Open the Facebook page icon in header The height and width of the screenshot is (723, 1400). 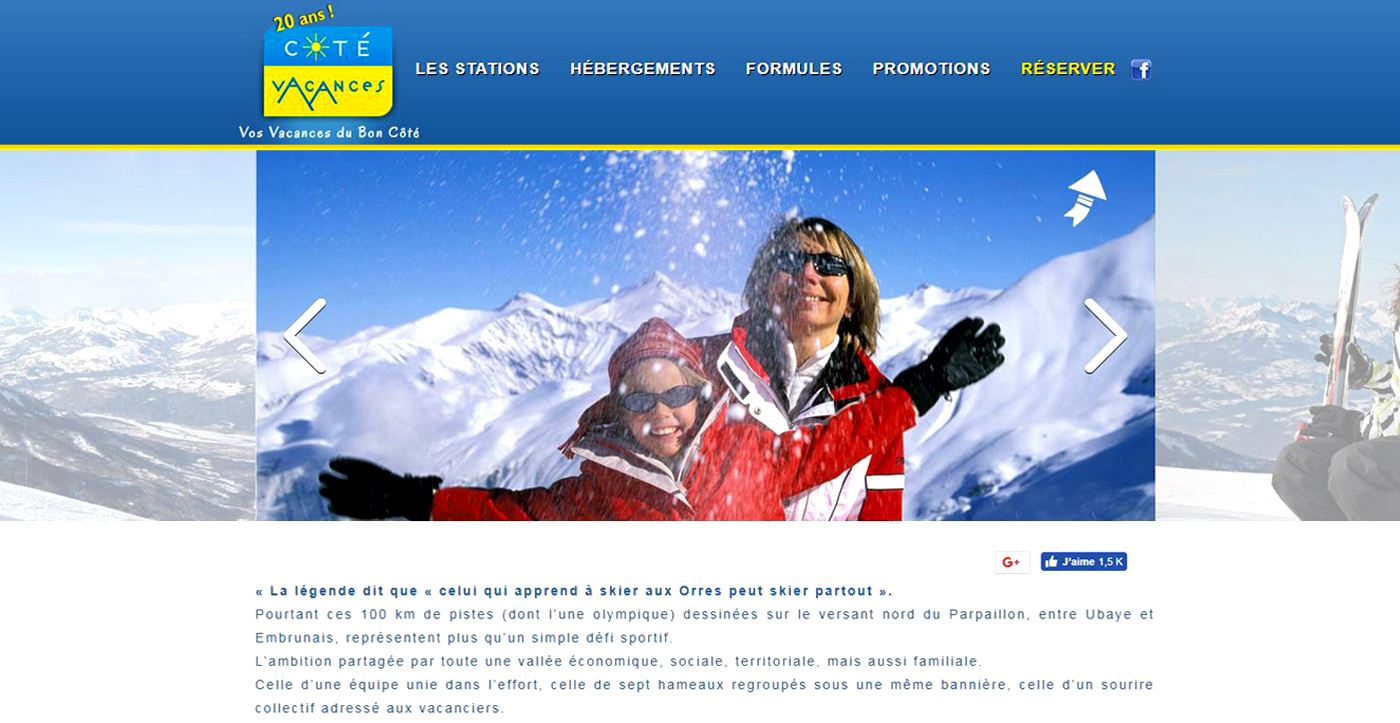tap(1141, 69)
